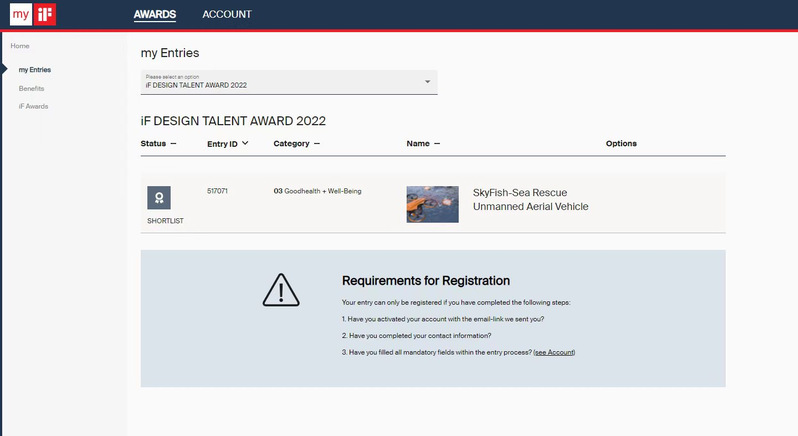Click the dropdown arrow for award selector
This screenshot has height=436, width=798.
427,82
